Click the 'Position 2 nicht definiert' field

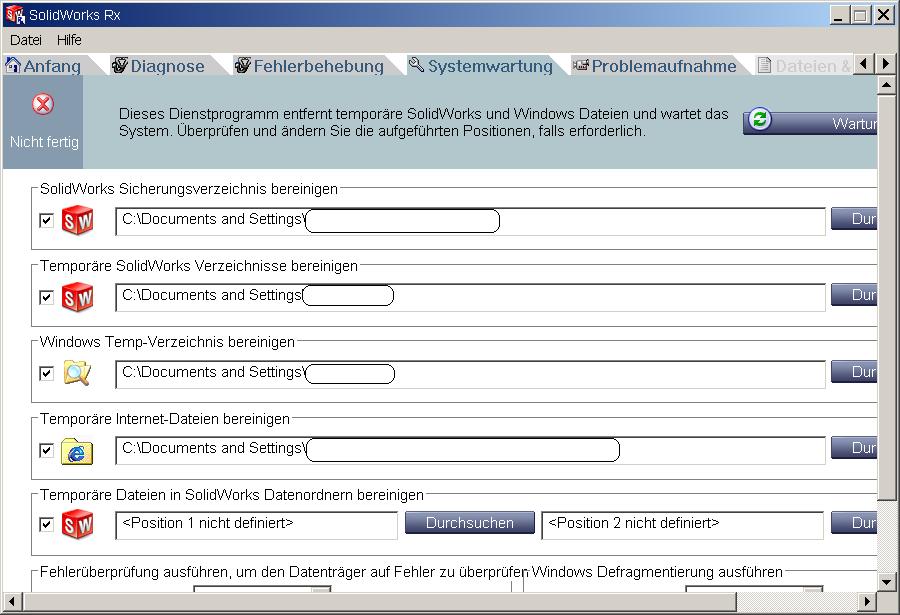pyautogui.click(x=682, y=525)
